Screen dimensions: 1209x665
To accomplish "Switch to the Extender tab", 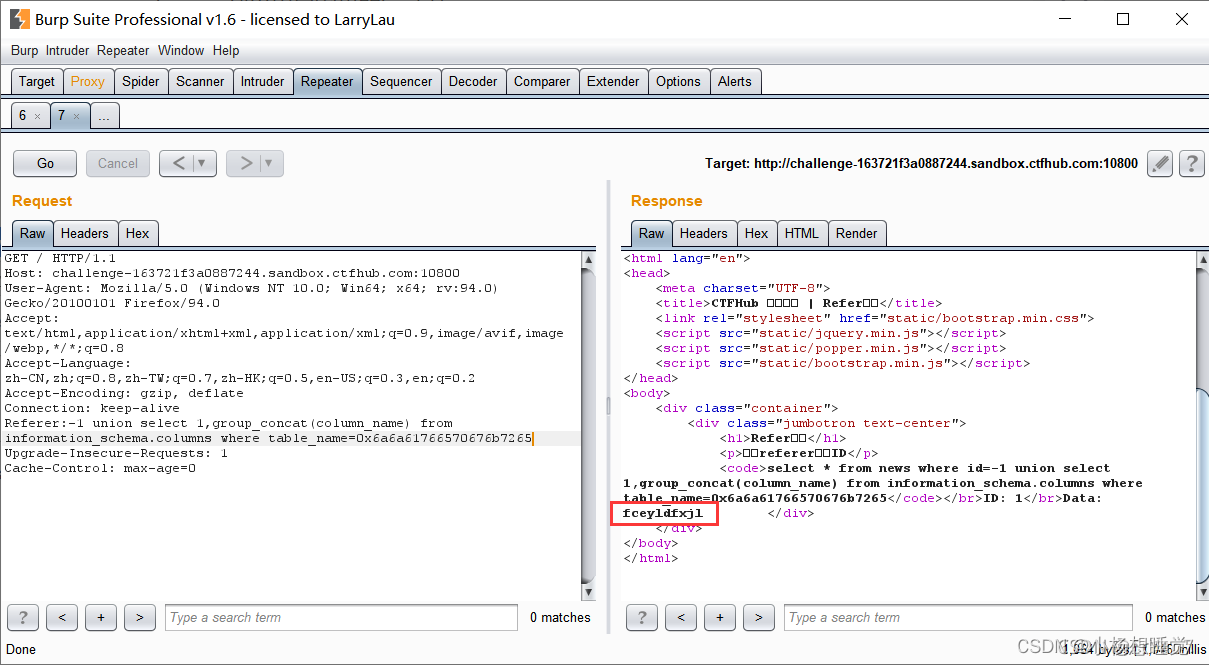I will point(613,82).
